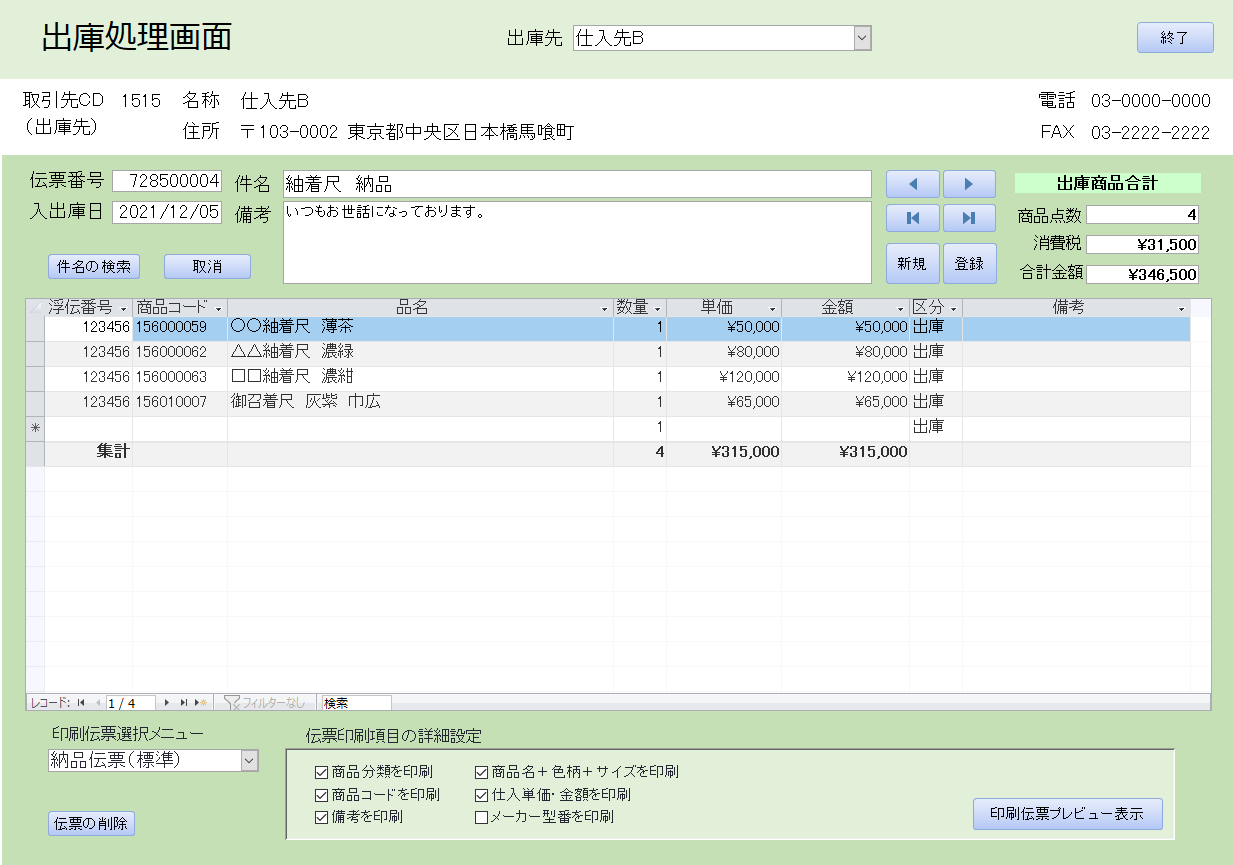Toggle 商品分類を印刷 checkbox
1233x865 pixels.
tap(321, 772)
